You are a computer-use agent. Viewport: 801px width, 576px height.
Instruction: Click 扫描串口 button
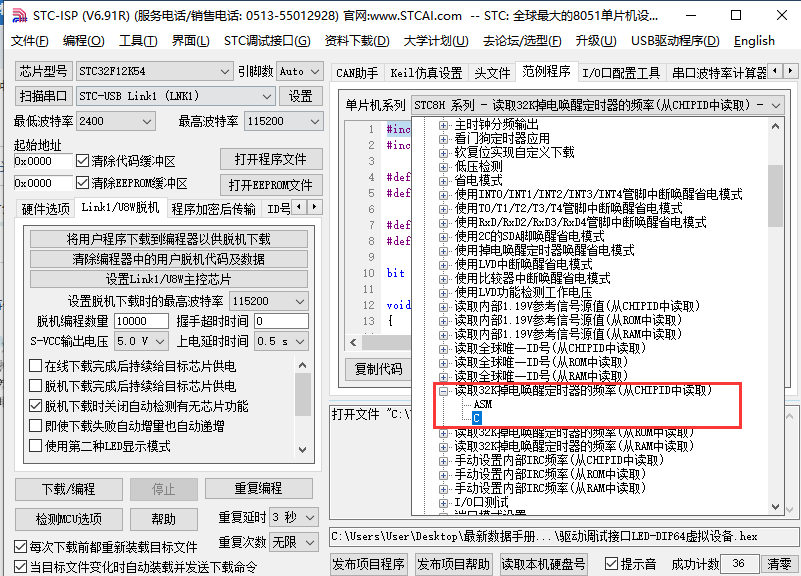click(x=43, y=96)
